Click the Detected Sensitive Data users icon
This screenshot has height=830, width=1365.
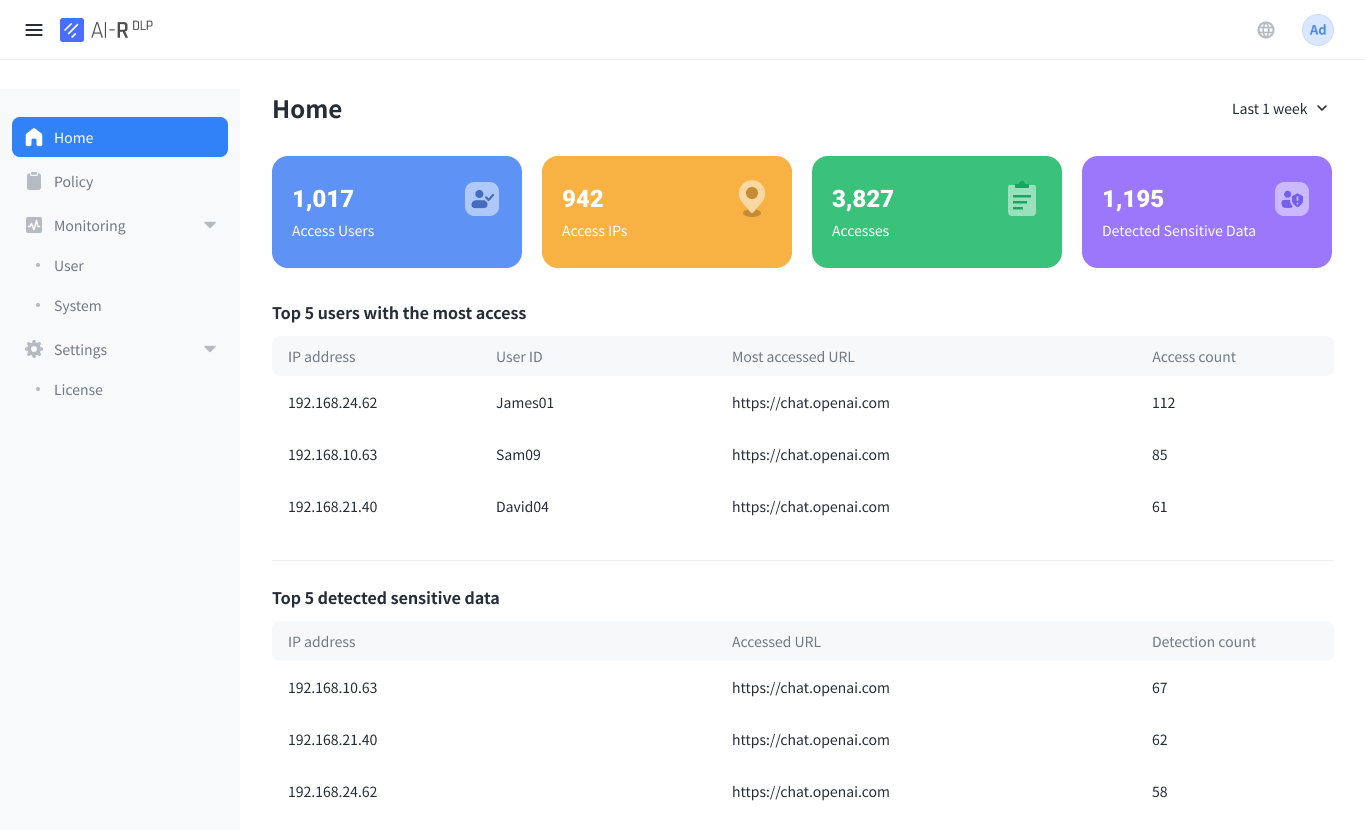pyautogui.click(x=1291, y=198)
